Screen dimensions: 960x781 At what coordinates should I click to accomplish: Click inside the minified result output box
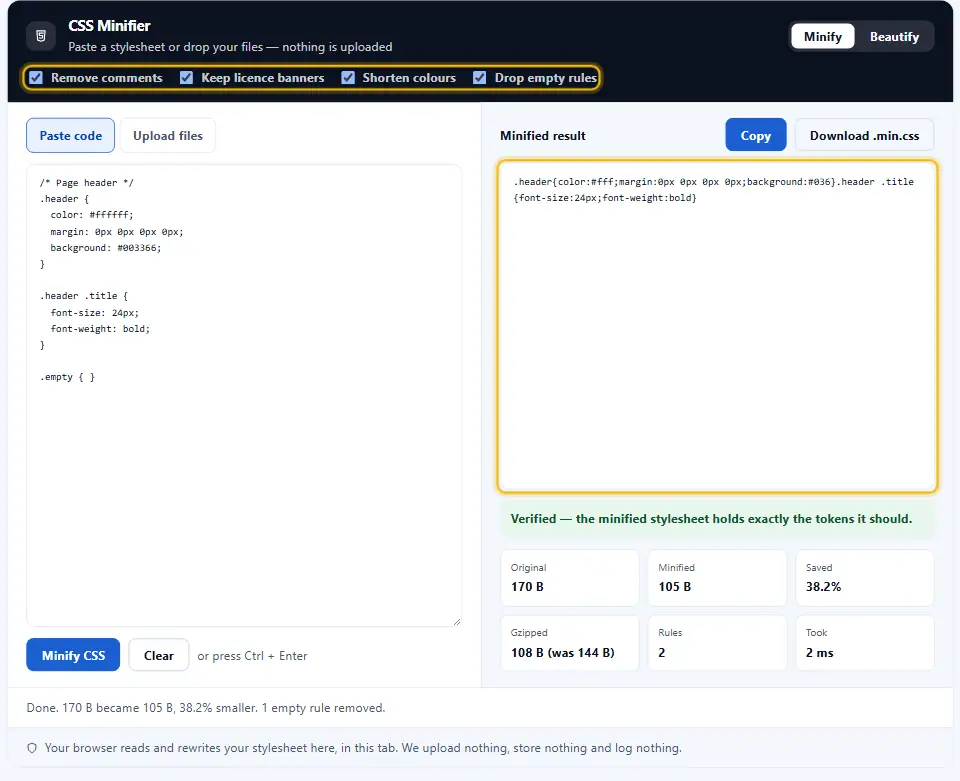717,326
